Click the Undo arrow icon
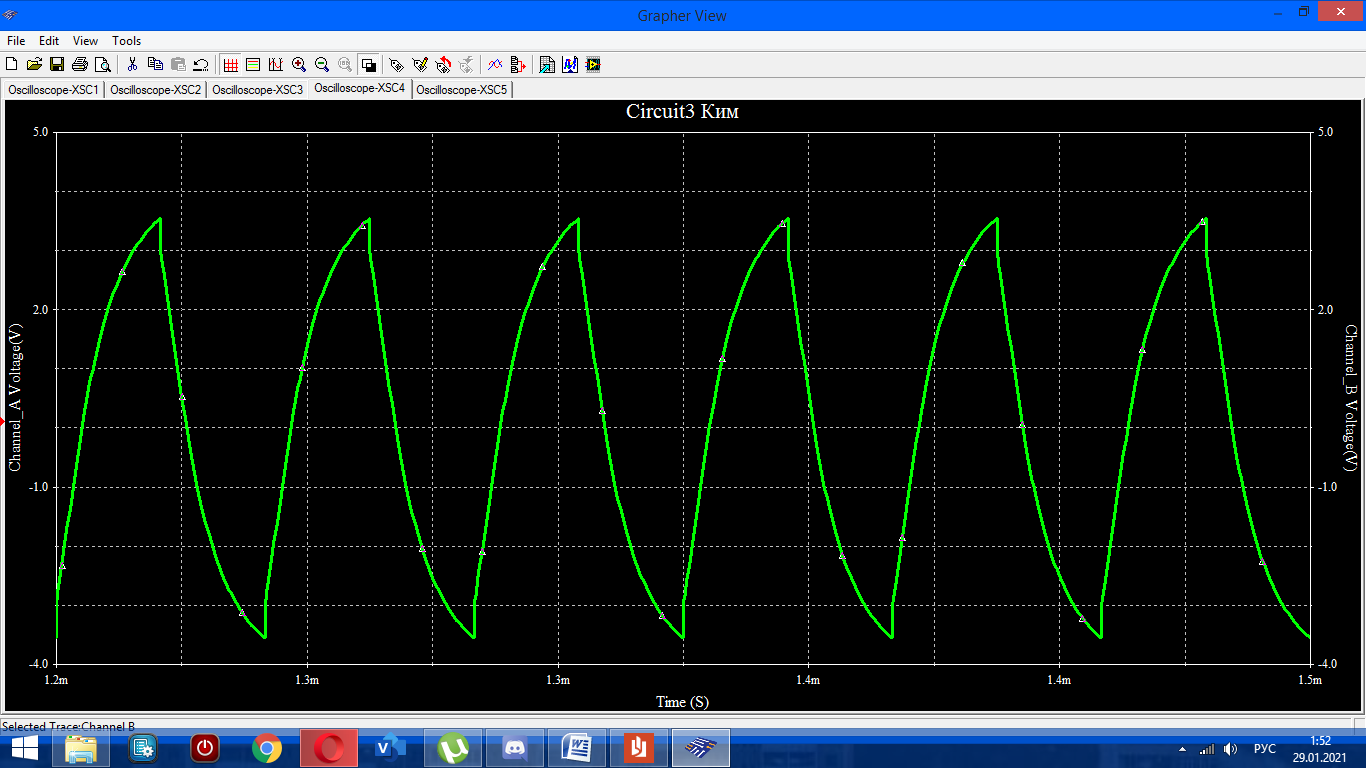The height and width of the screenshot is (768, 1366). (x=201, y=65)
